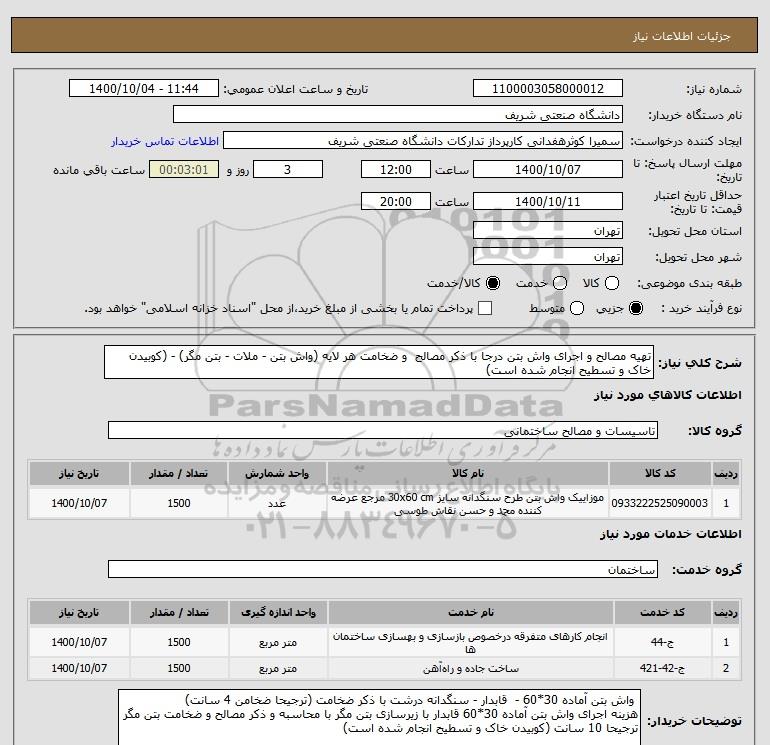Click the موزاییک واش بتن product name cell
Screen dimensions: 770x745
(468, 503)
